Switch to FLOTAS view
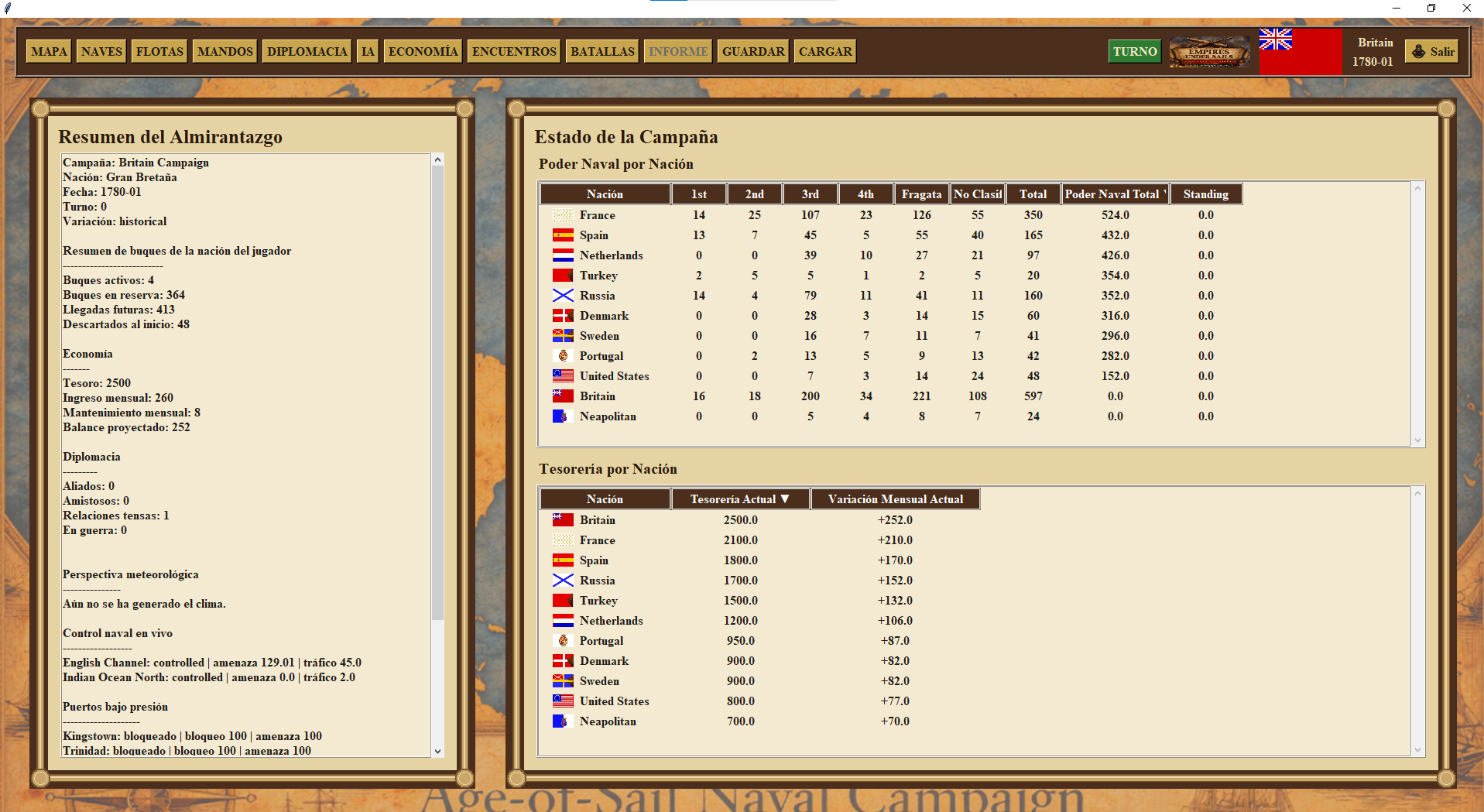Viewport: 1484px width, 812px height. click(x=159, y=51)
